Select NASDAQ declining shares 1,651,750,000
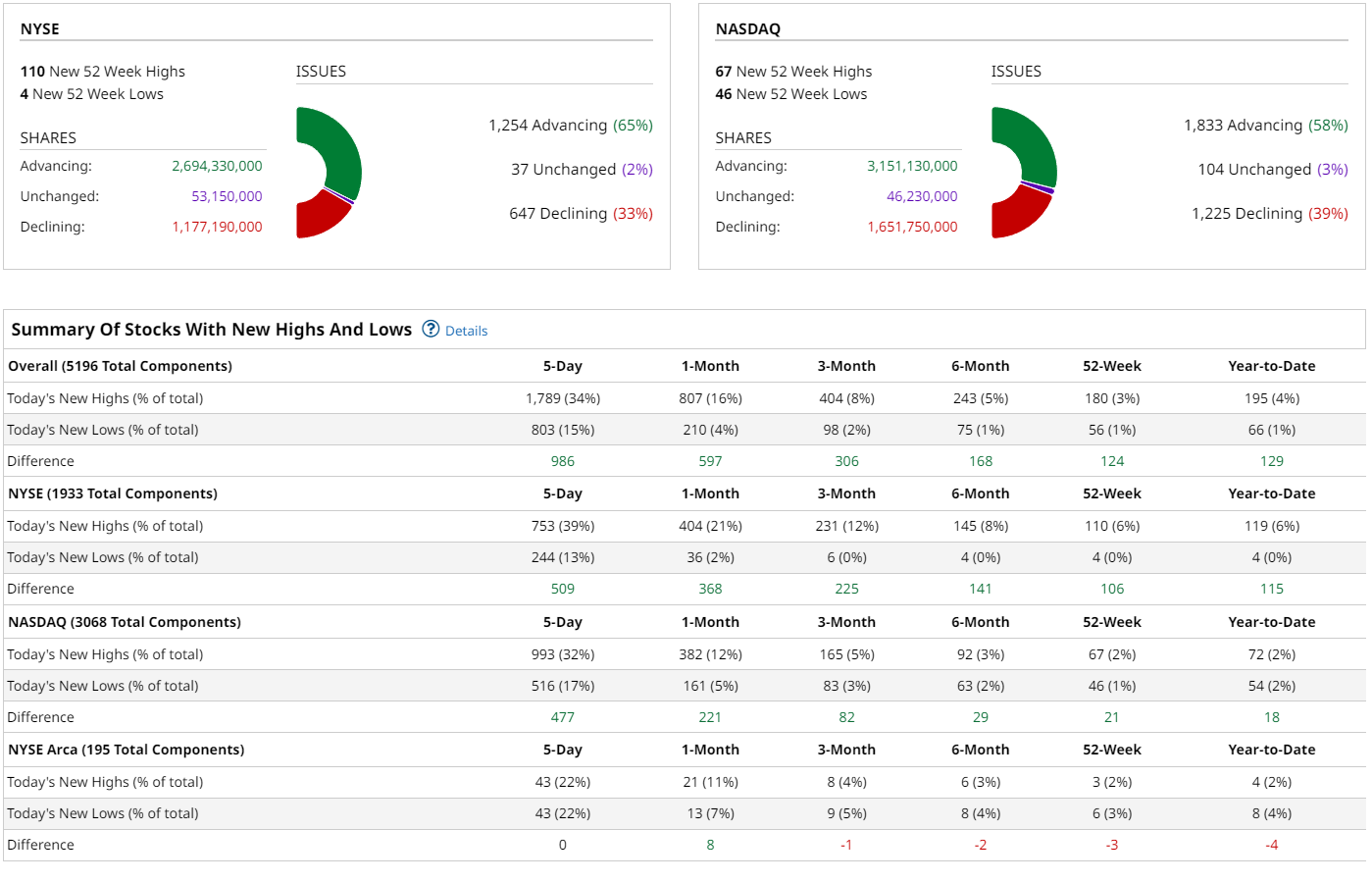Viewport: 1372px width, 882px height. tap(912, 227)
